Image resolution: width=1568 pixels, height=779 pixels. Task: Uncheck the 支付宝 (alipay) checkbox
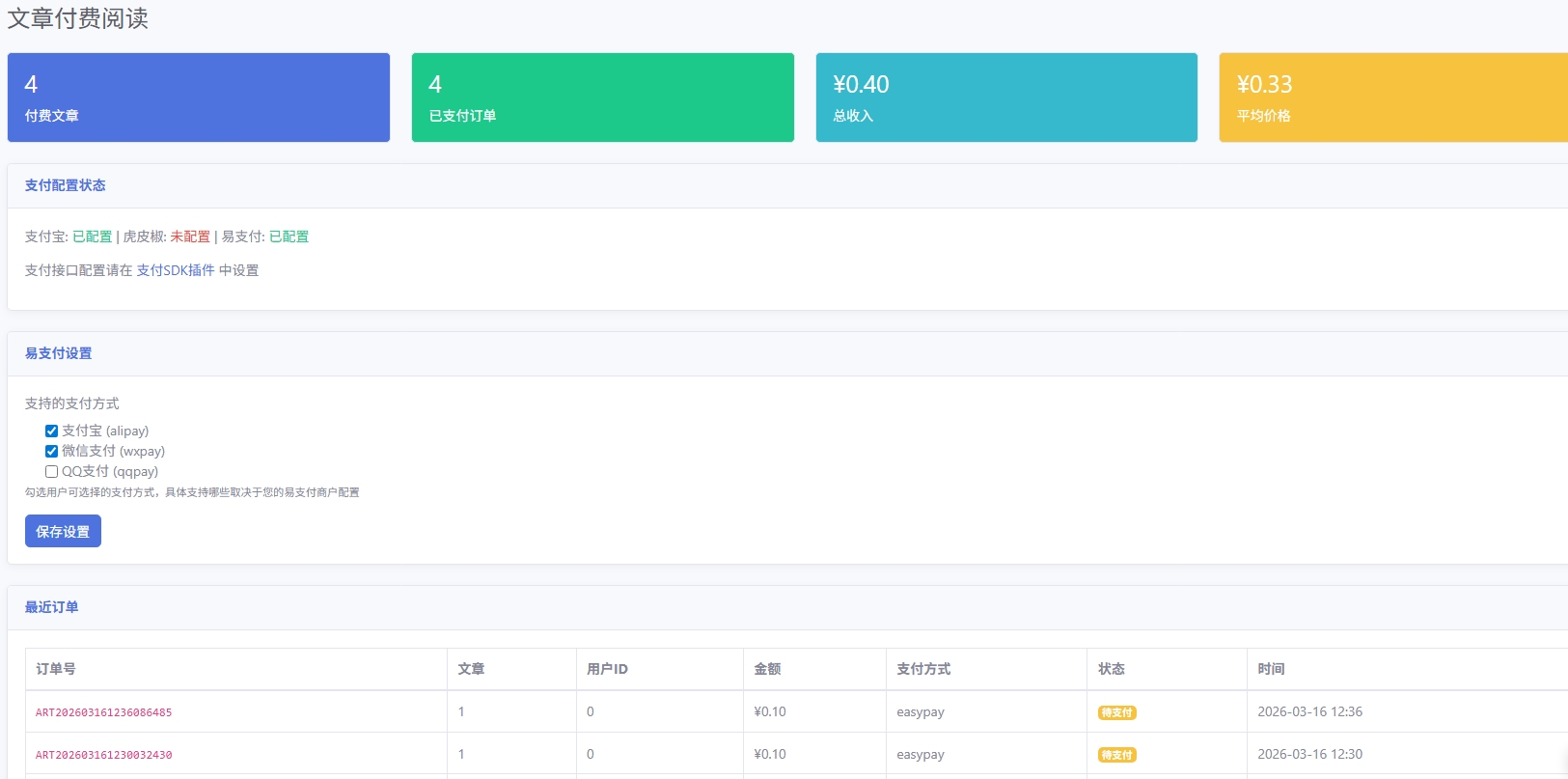(x=51, y=431)
